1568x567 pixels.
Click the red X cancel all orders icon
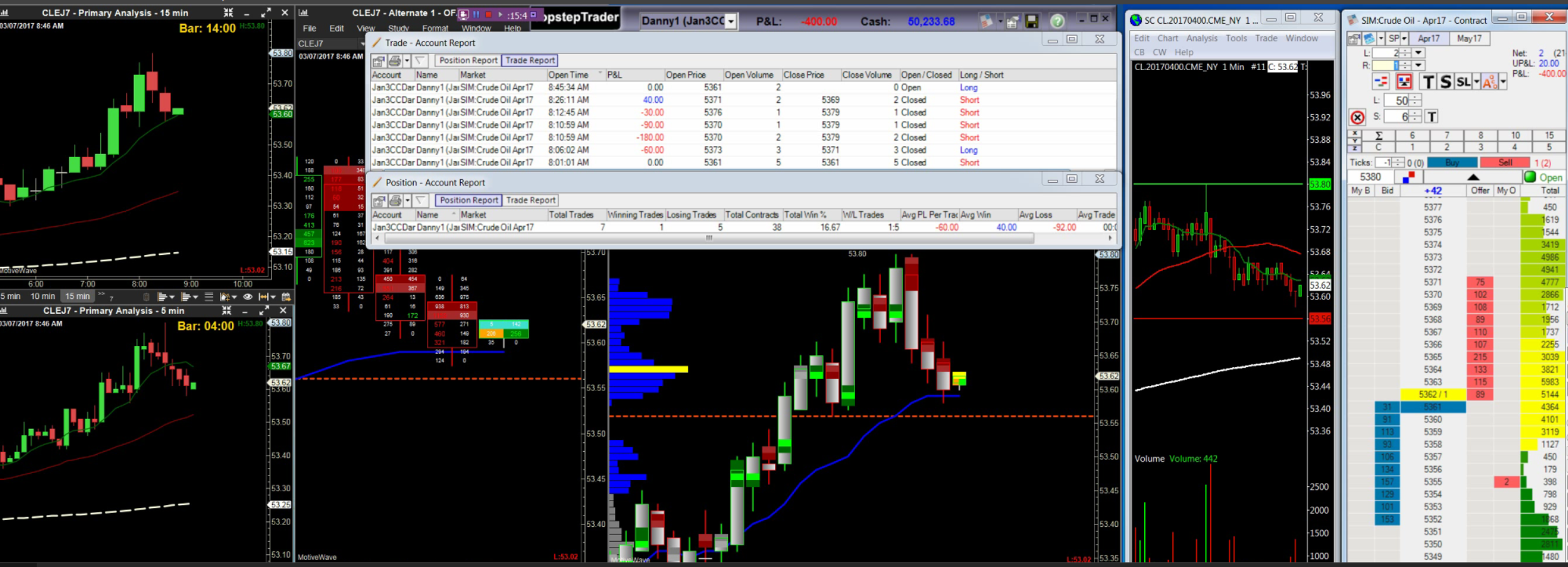(x=1357, y=117)
